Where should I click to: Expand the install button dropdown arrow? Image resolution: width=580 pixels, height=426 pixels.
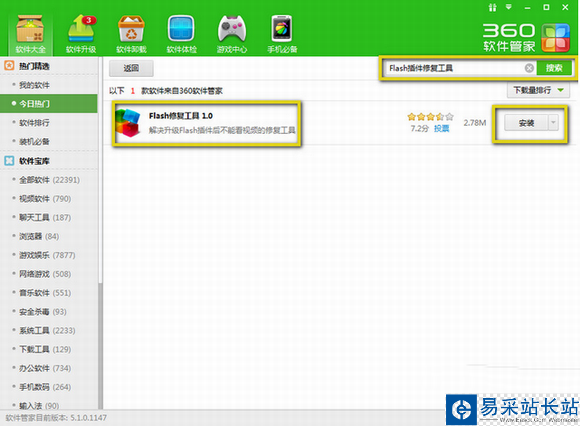(x=553, y=123)
